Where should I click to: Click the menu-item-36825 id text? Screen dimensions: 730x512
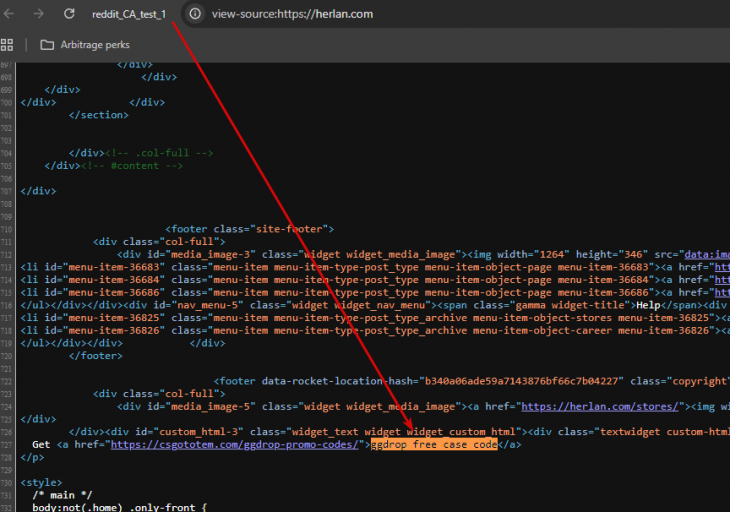pos(116,318)
